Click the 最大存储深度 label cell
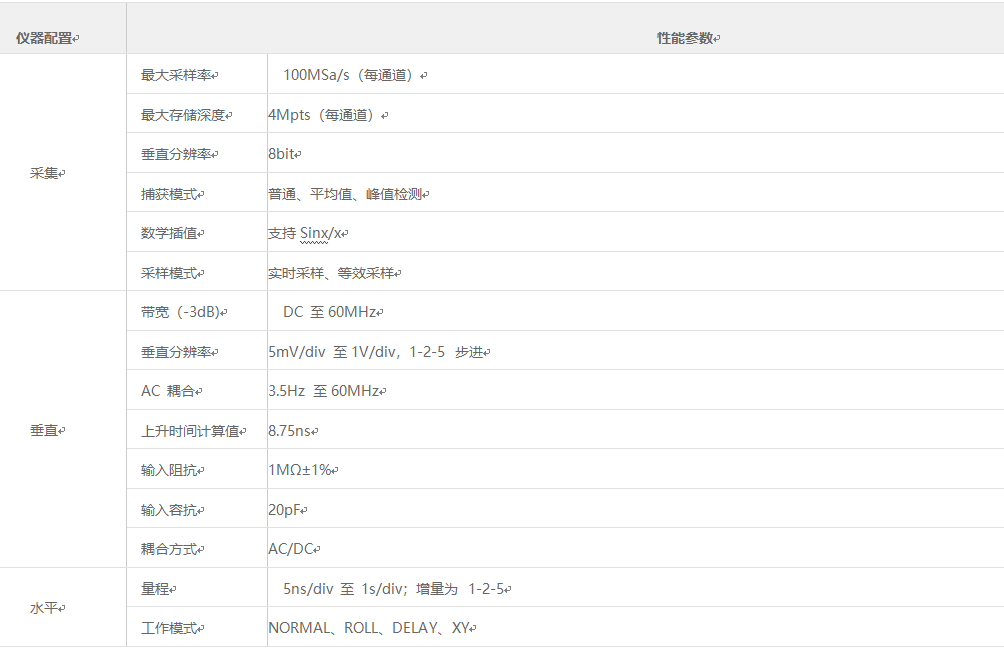 184,115
